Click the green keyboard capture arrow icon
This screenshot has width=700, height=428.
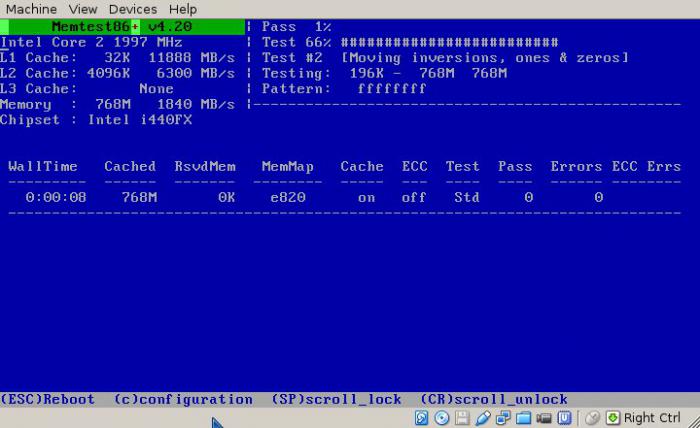tap(612, 418)
